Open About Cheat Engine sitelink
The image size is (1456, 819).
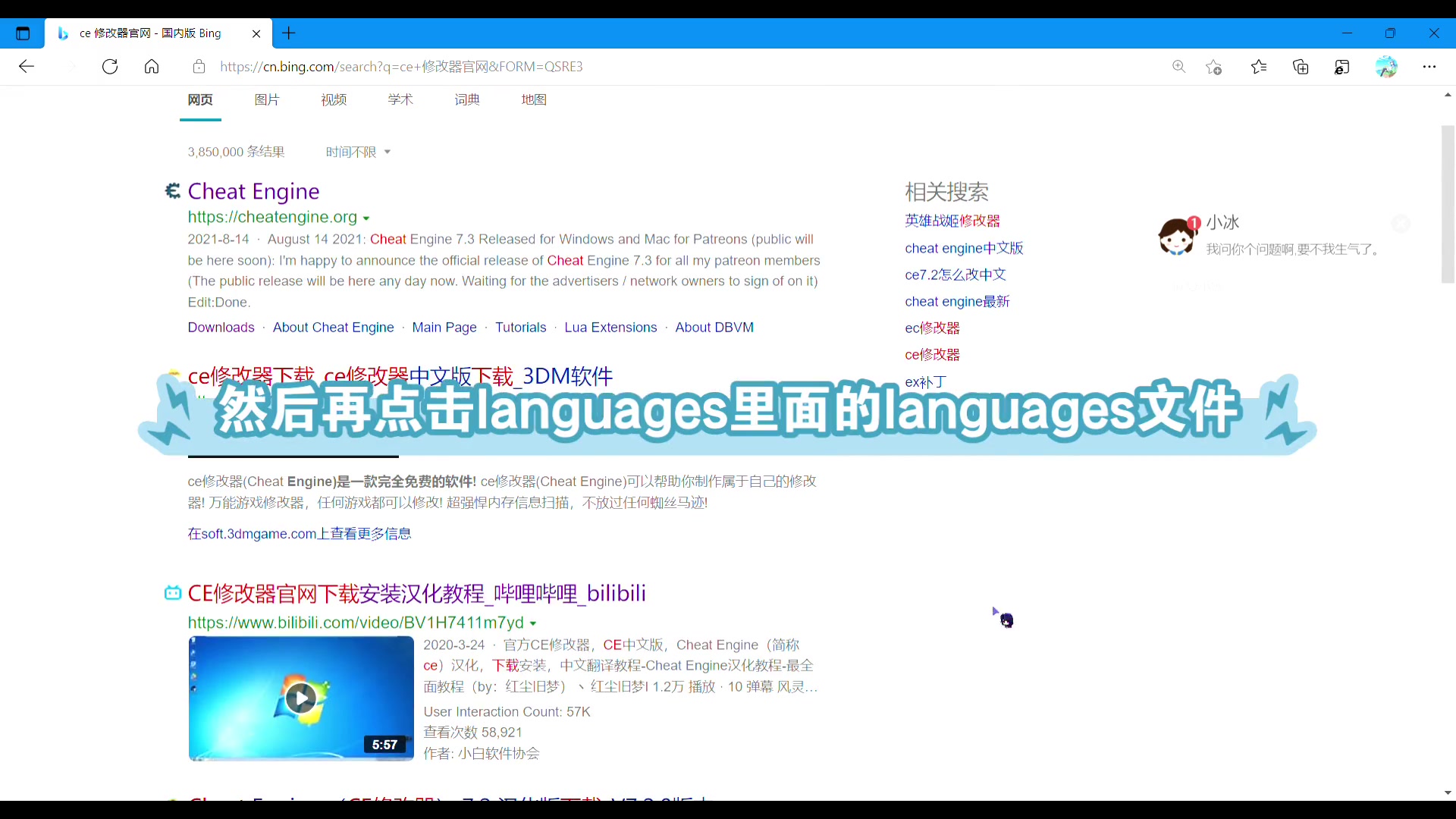coord(333,328)
